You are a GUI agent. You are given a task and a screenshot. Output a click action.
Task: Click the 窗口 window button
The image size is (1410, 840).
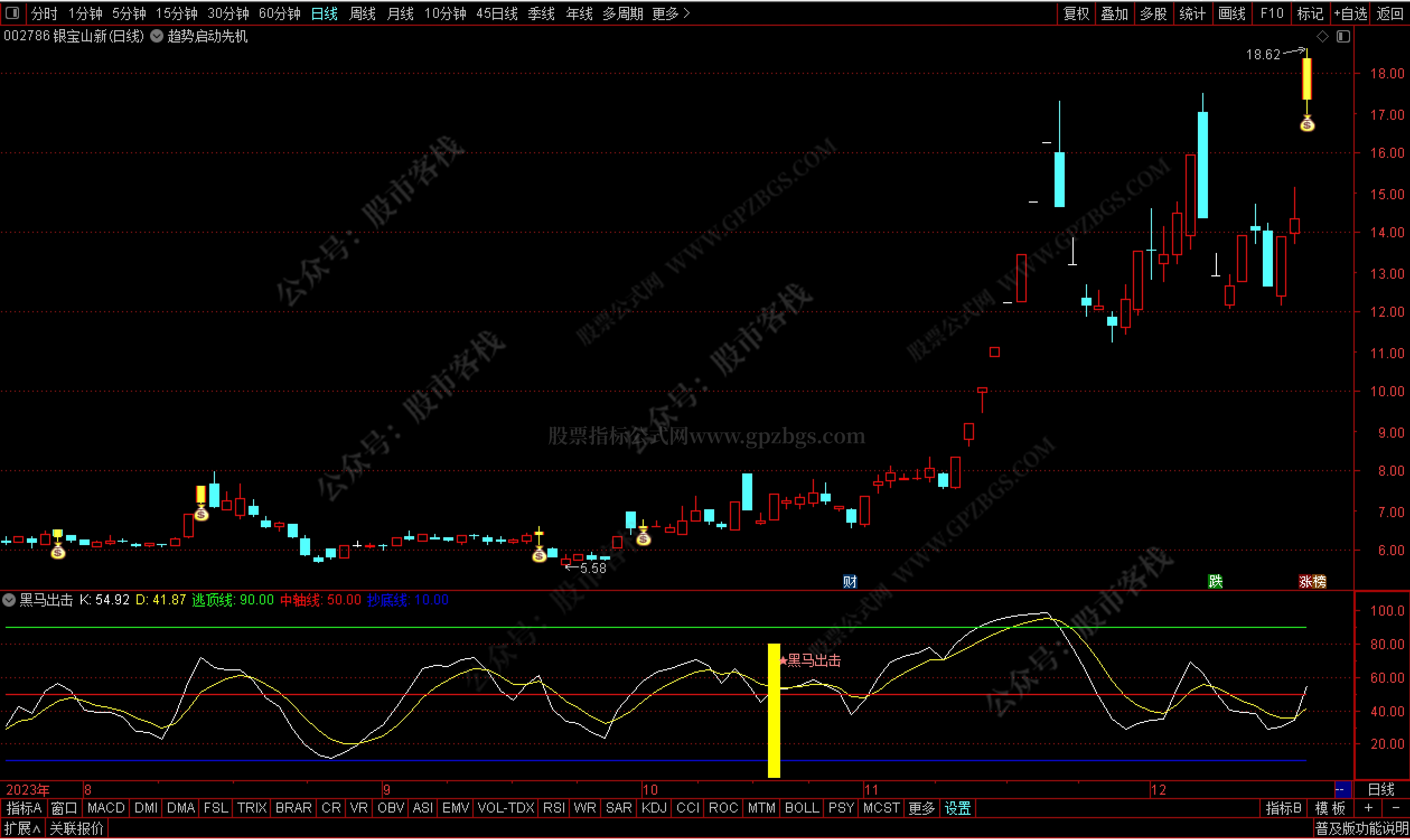[x=63, y=808]
